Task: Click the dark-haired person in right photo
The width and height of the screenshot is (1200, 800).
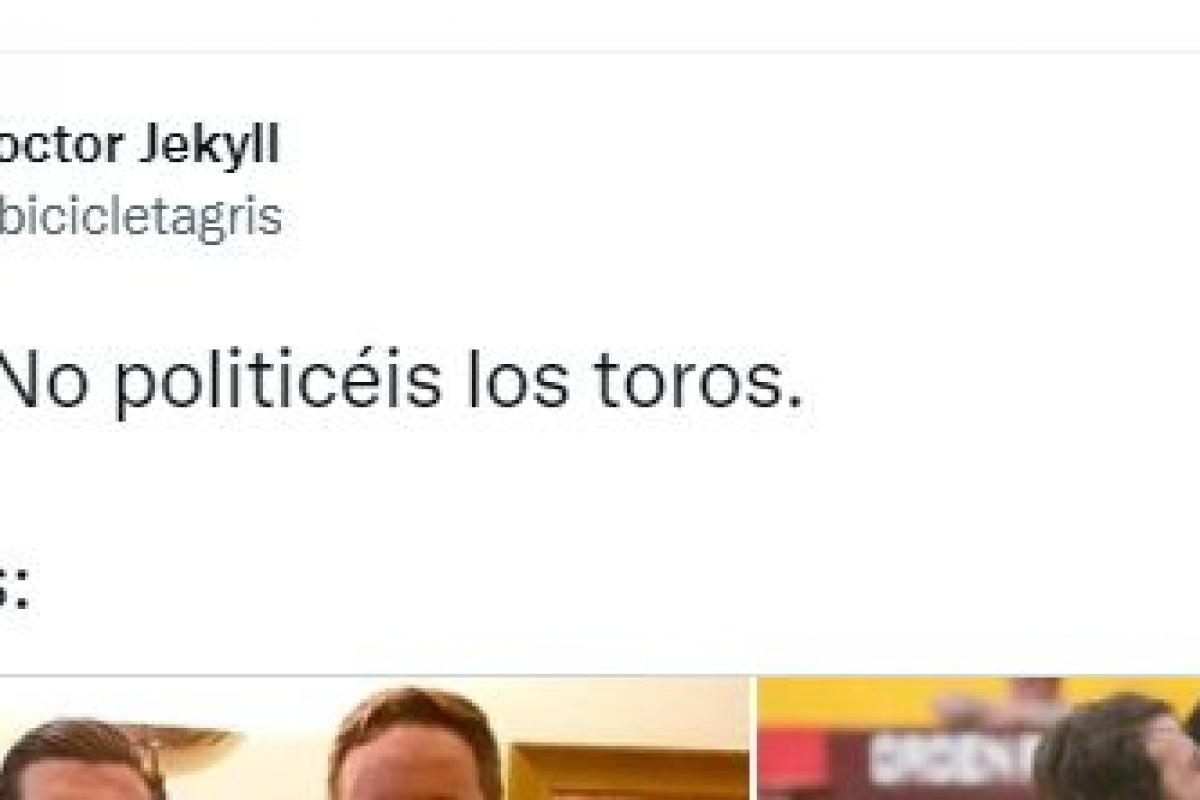Action: tap(1110, 750)
